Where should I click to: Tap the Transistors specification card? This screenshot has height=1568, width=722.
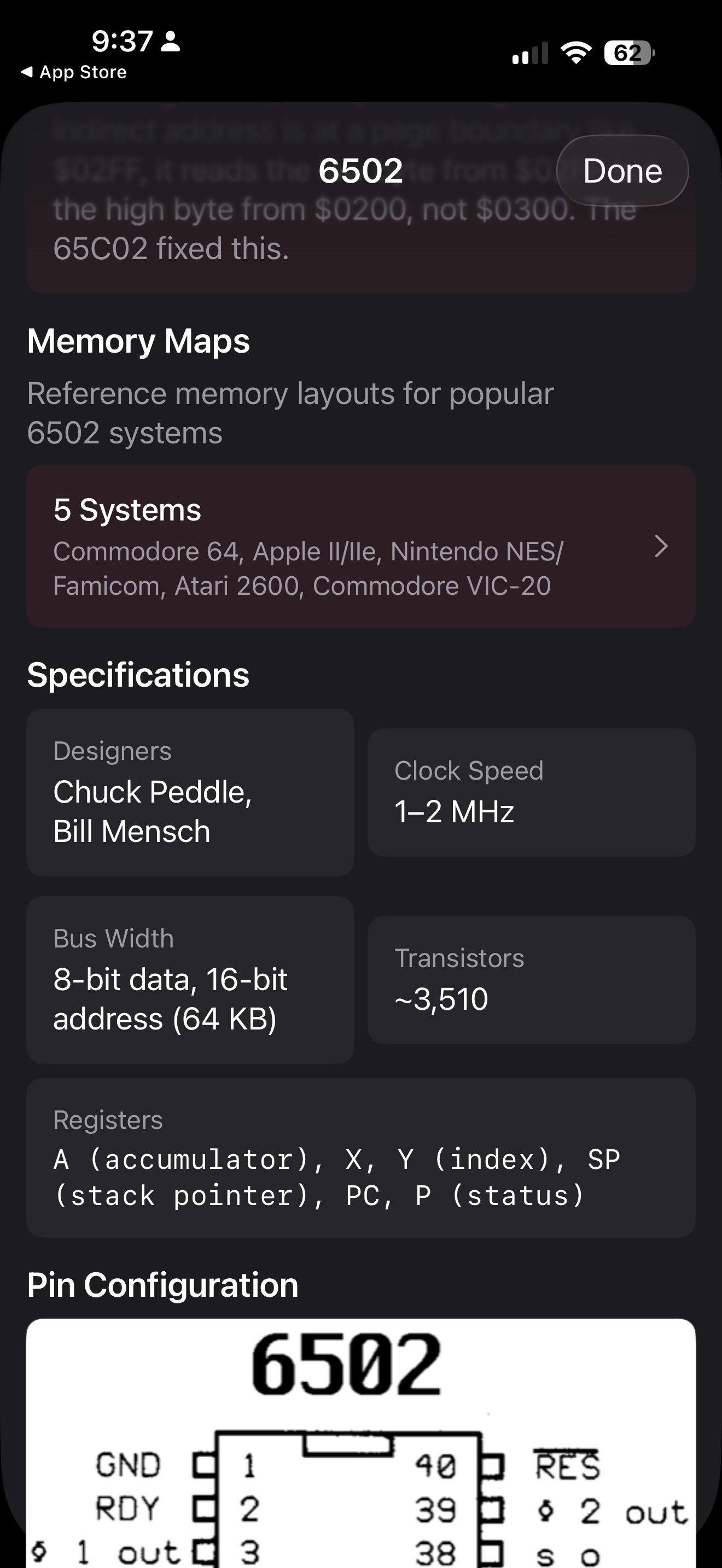tap(531, 979)
